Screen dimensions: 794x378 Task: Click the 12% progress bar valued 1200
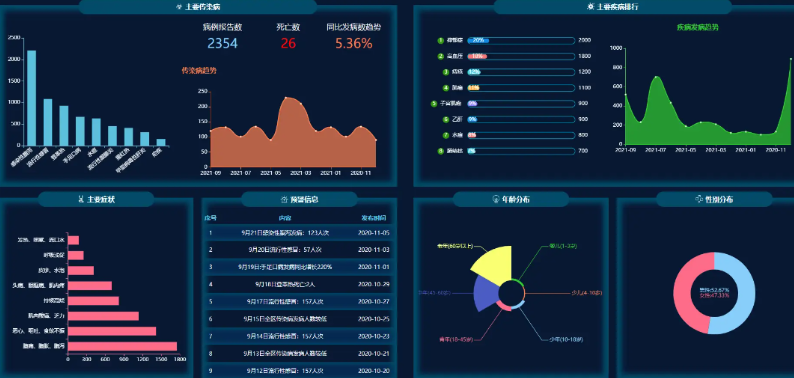point(521,72)
